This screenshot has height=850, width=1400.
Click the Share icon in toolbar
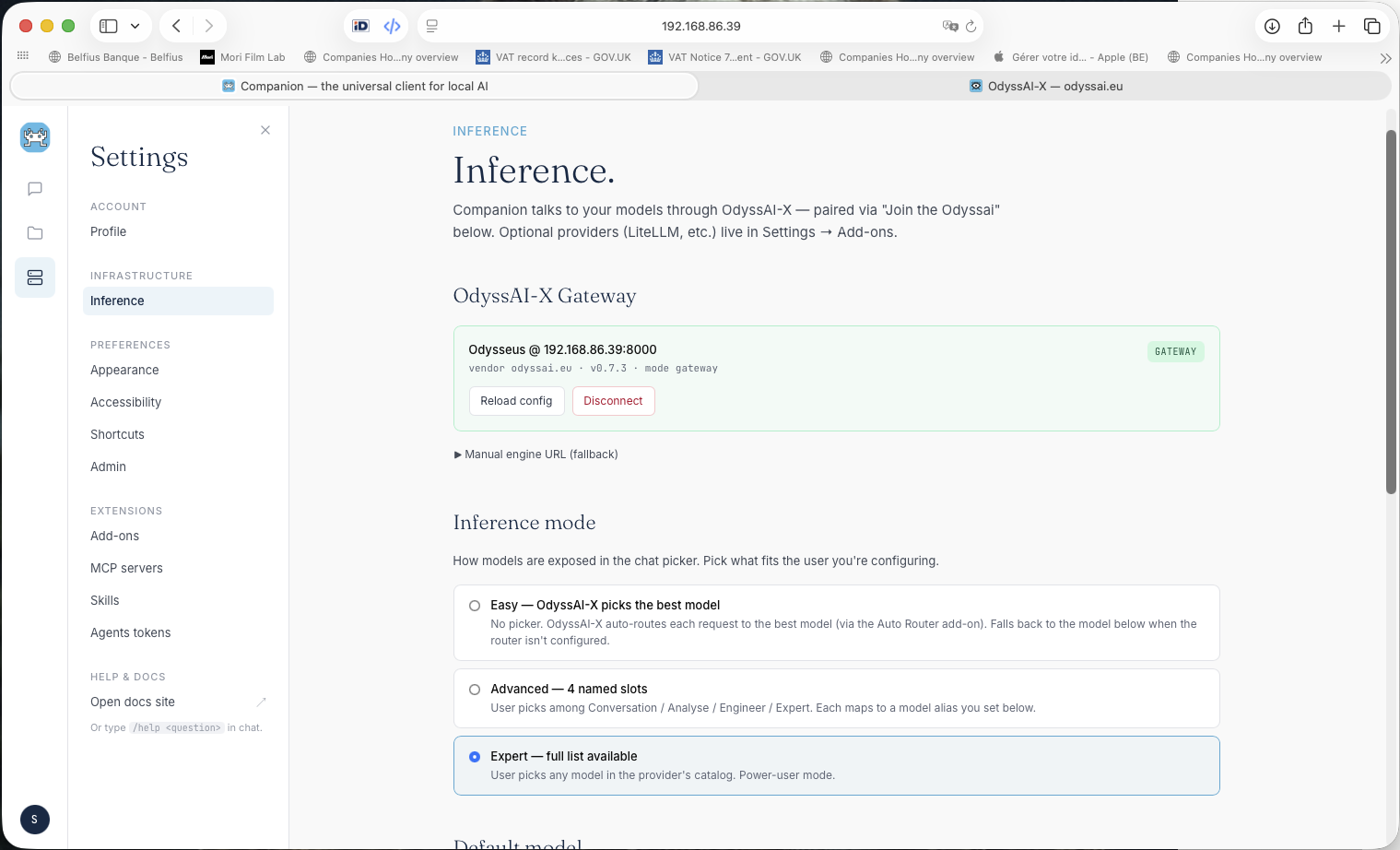[1305, 26]
